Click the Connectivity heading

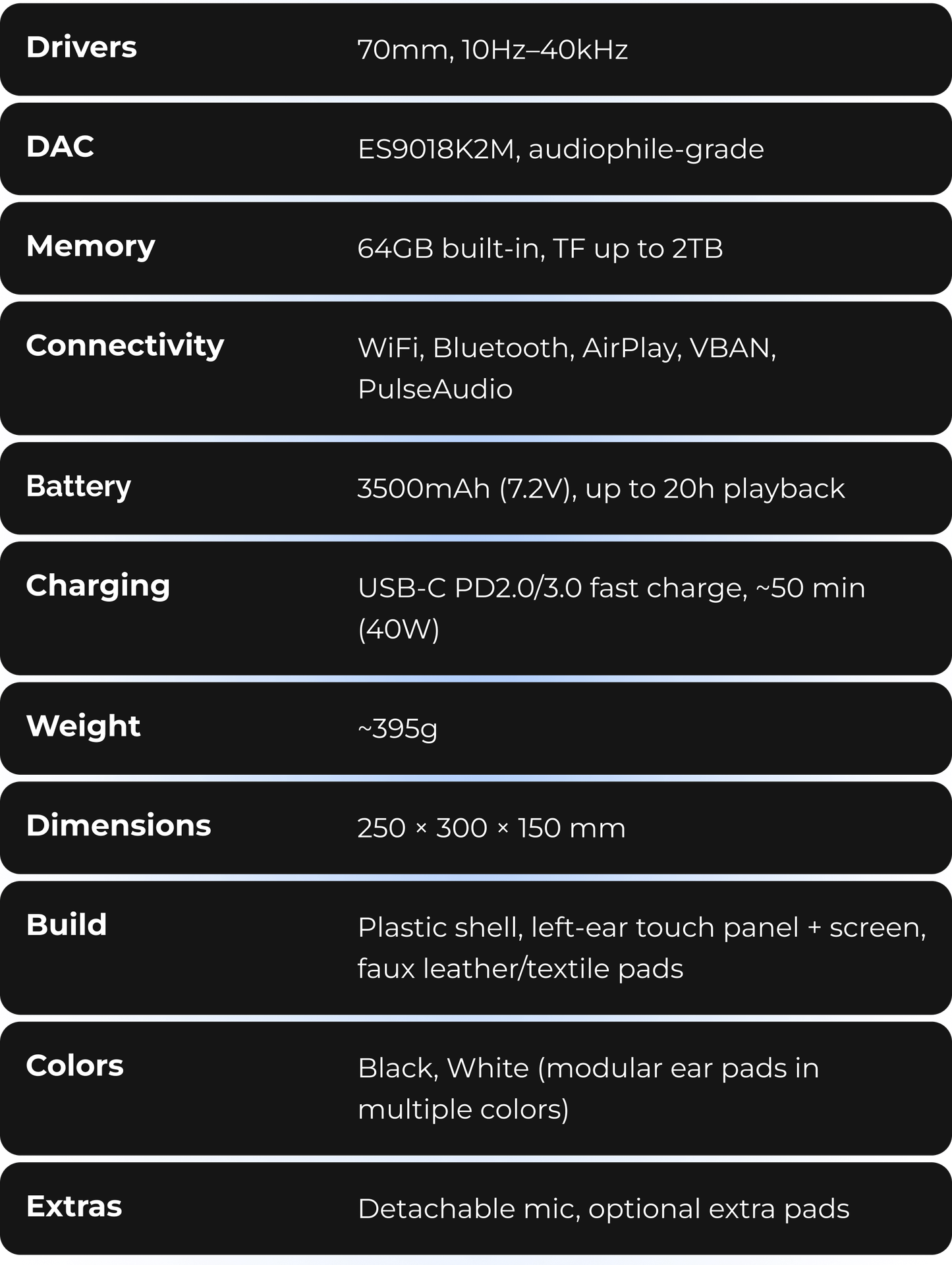click(x=125, y=346)
